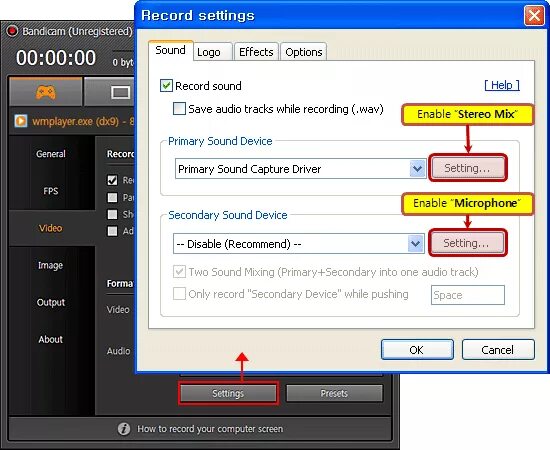Close the Record settings dialog

534,16
